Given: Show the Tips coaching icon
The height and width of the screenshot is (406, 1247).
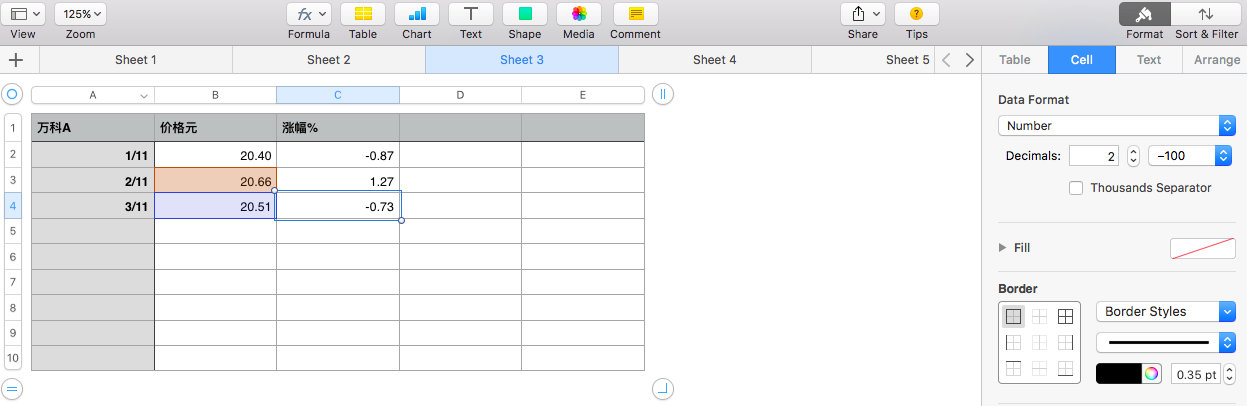Looking at the screenshot, I should point(917,14).
